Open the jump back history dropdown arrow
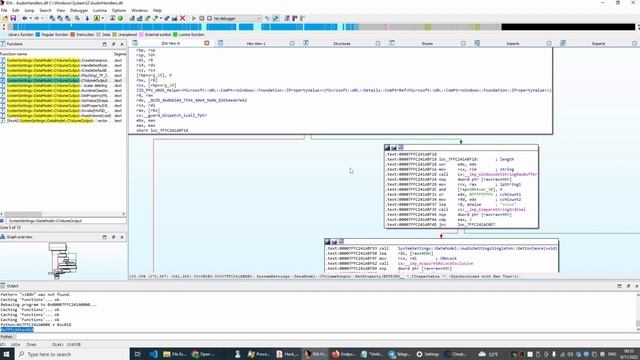The image size is (640, 360). (30, 18)
